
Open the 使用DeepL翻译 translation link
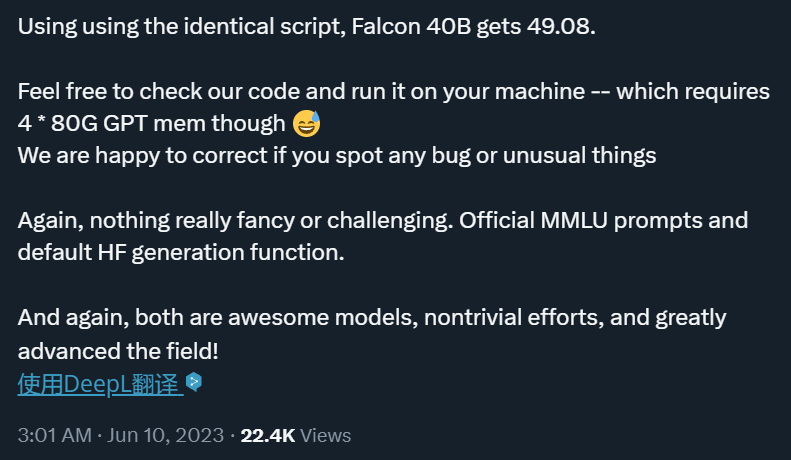point(100,384)
